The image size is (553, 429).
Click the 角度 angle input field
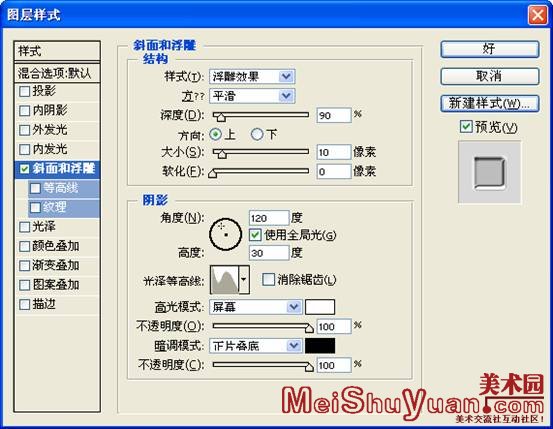point(269,218)
